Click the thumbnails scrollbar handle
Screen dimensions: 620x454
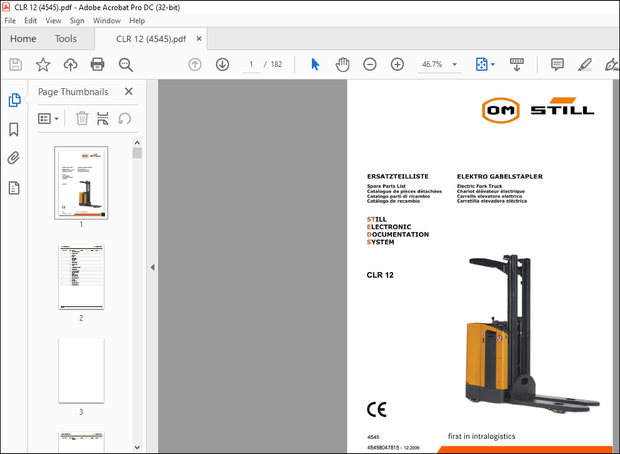(137, 153)
